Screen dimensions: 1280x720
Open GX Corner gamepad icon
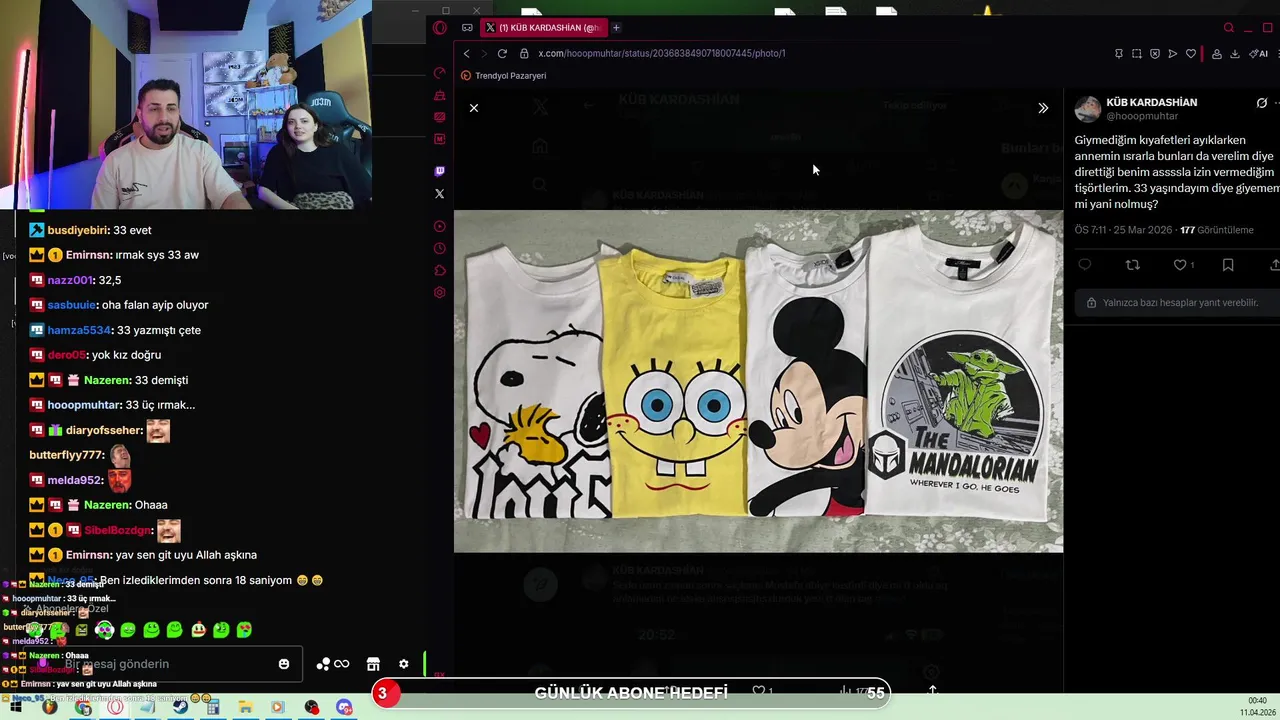[467, 28]
